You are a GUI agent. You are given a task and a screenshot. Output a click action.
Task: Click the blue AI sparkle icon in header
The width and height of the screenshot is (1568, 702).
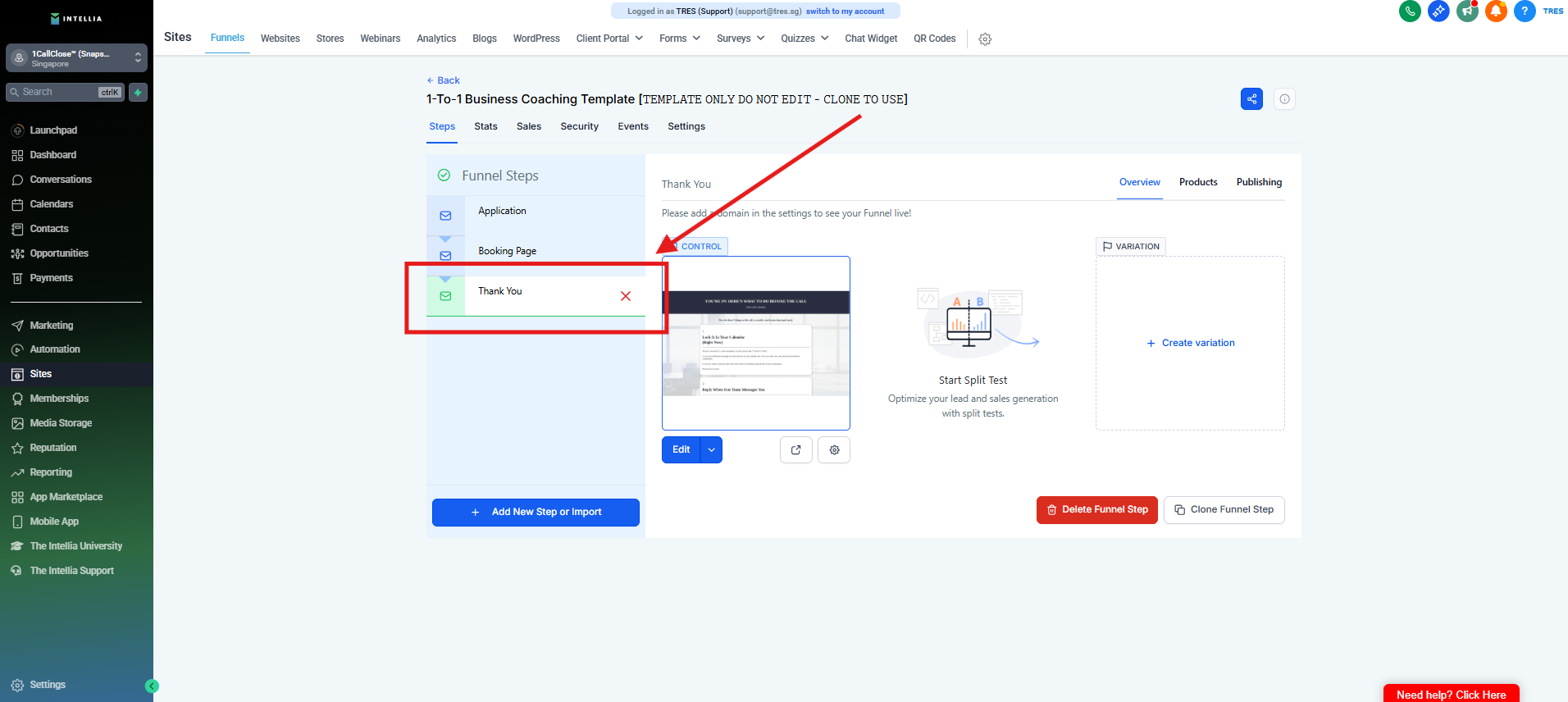(x=1438, y=11)
